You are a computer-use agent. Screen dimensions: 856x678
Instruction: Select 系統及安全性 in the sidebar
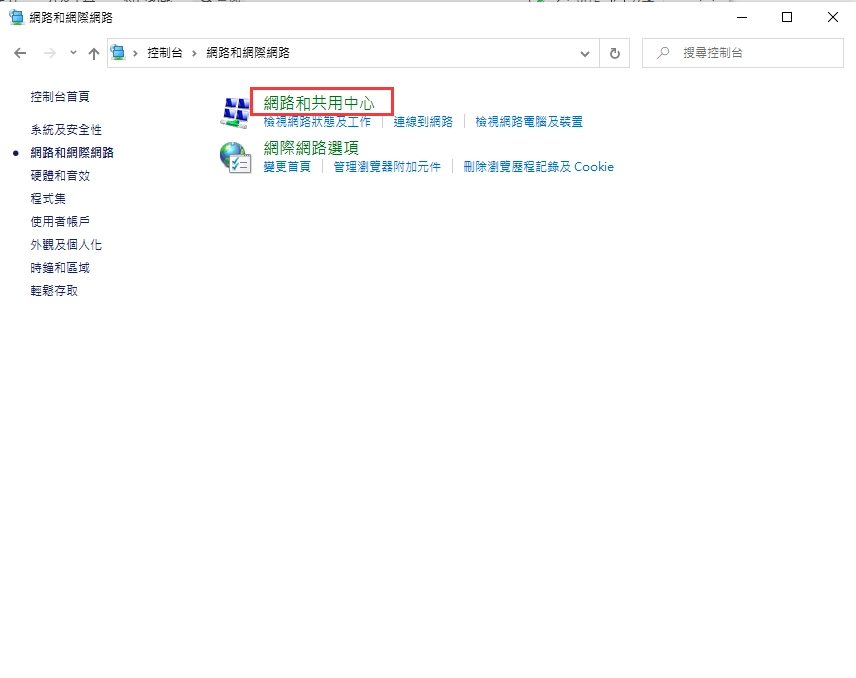[x=66, y=130]
